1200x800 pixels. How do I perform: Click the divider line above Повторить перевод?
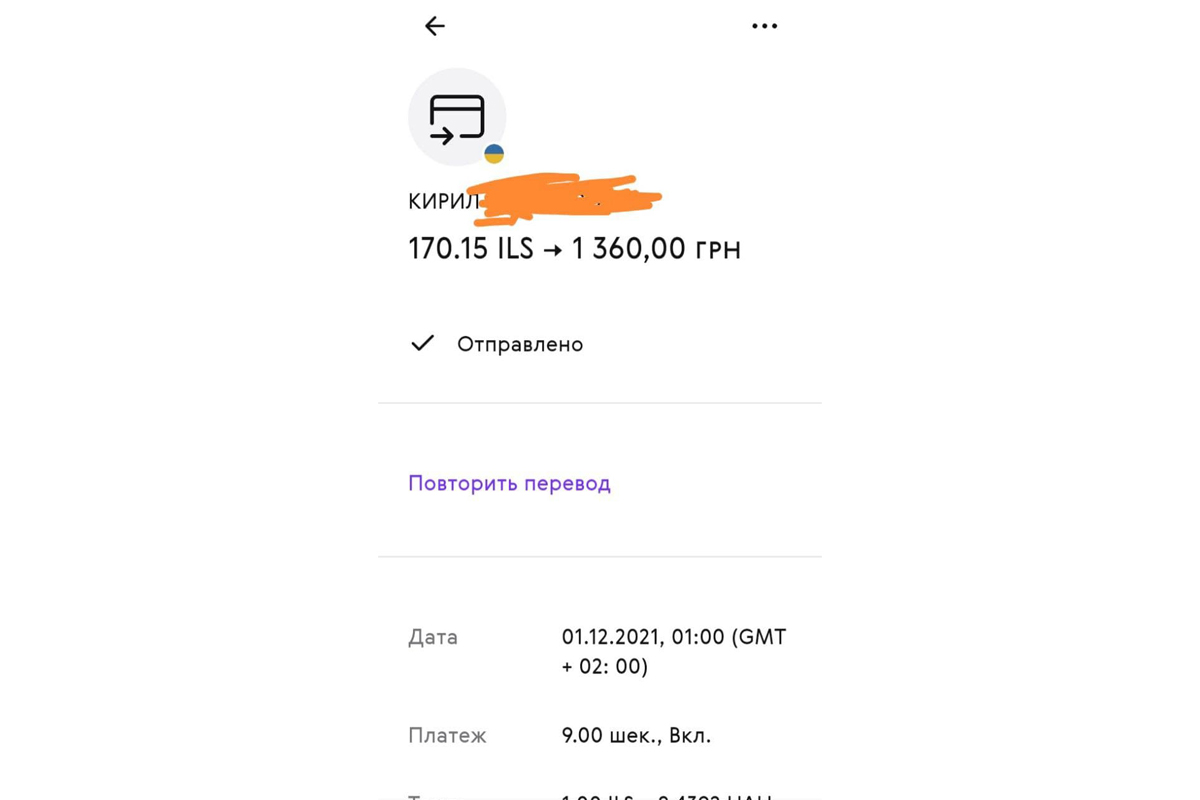pyautogui.click(x=600, y=403)
